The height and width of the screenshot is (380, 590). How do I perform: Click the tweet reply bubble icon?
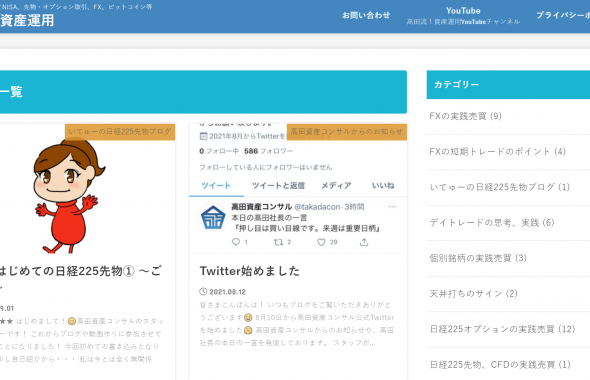236,242
